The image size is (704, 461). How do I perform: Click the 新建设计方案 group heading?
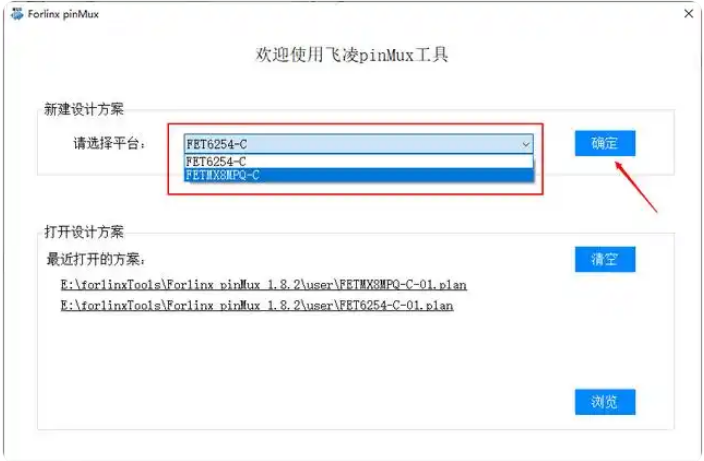tap(84, 110)
